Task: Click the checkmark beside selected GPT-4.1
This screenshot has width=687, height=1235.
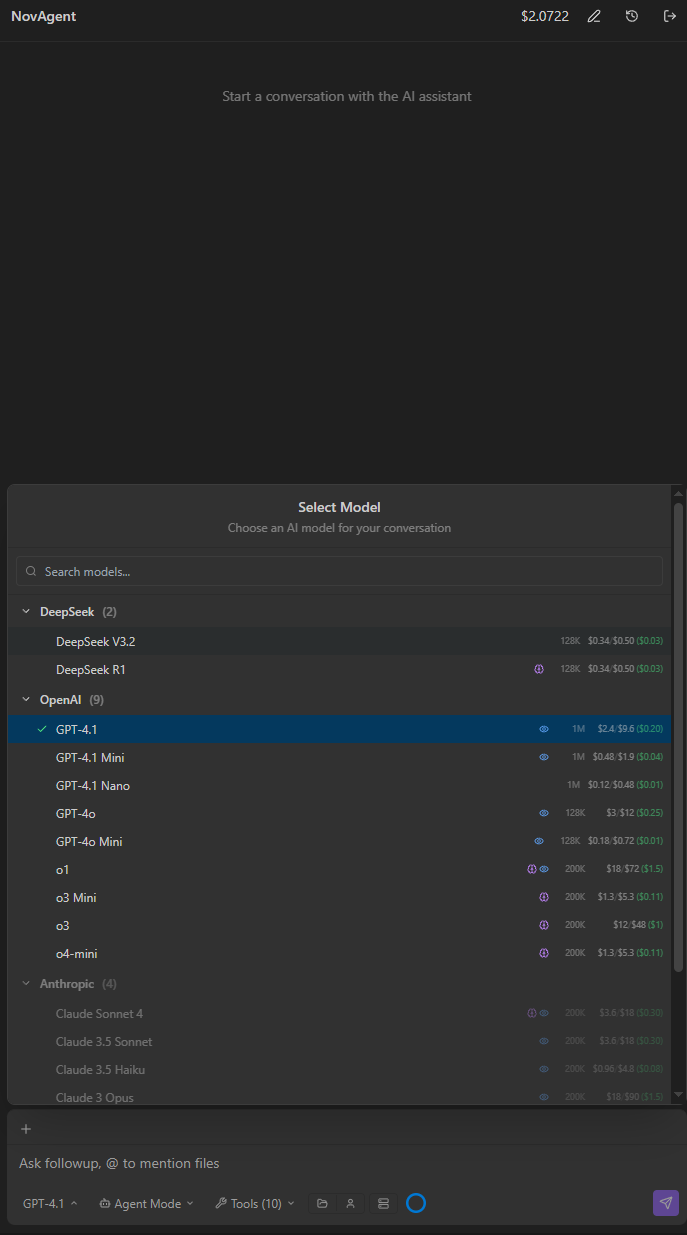Action: tap(42, 729)
